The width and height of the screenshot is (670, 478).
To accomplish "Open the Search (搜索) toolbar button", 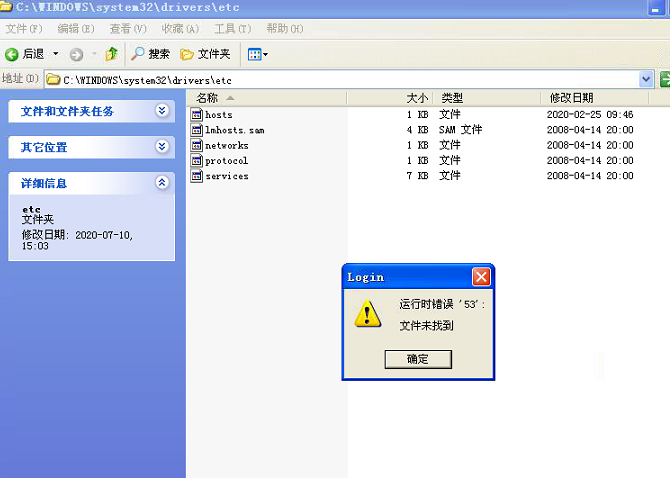I will 150,54.
